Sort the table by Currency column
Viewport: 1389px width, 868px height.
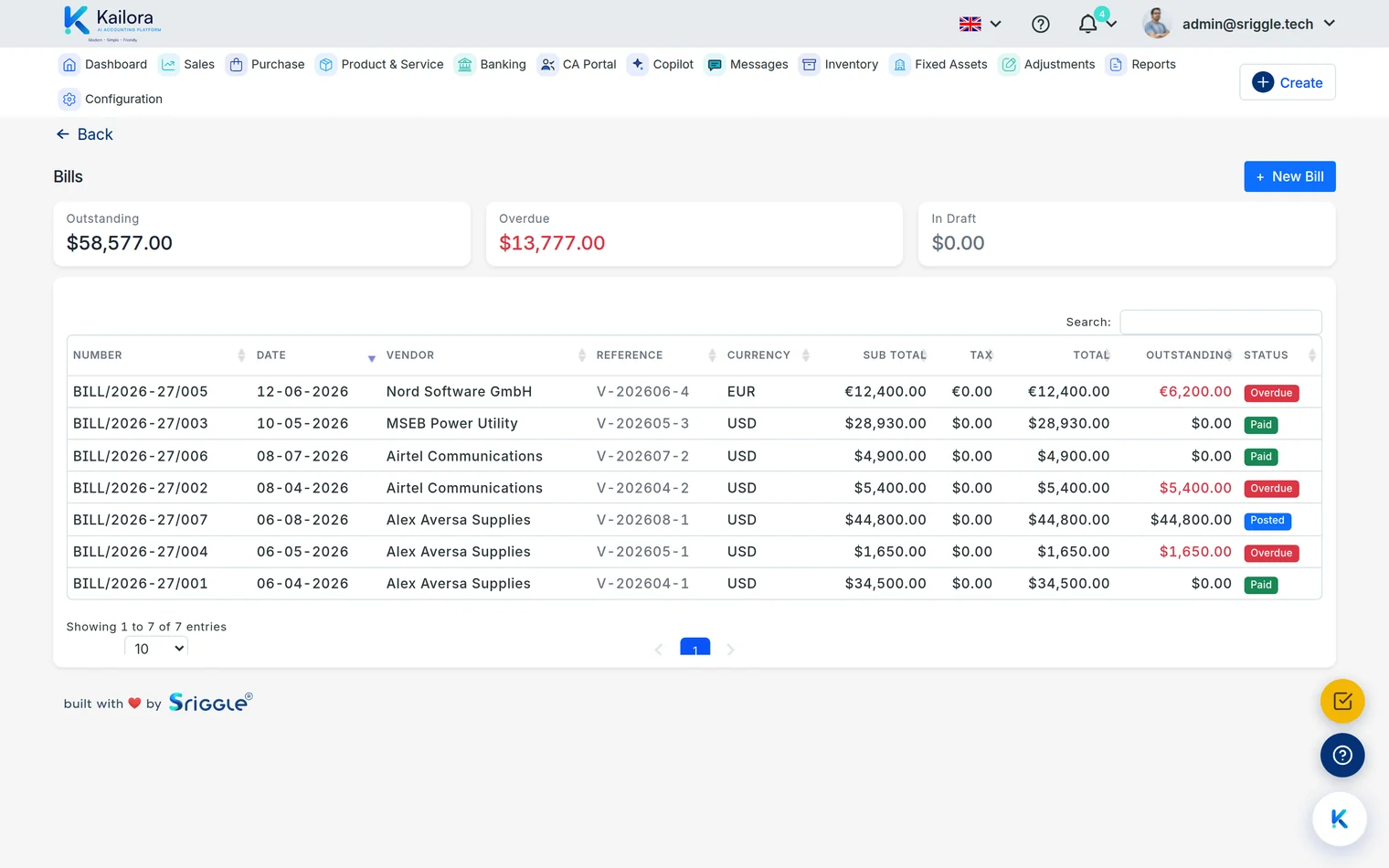(768, 355)
